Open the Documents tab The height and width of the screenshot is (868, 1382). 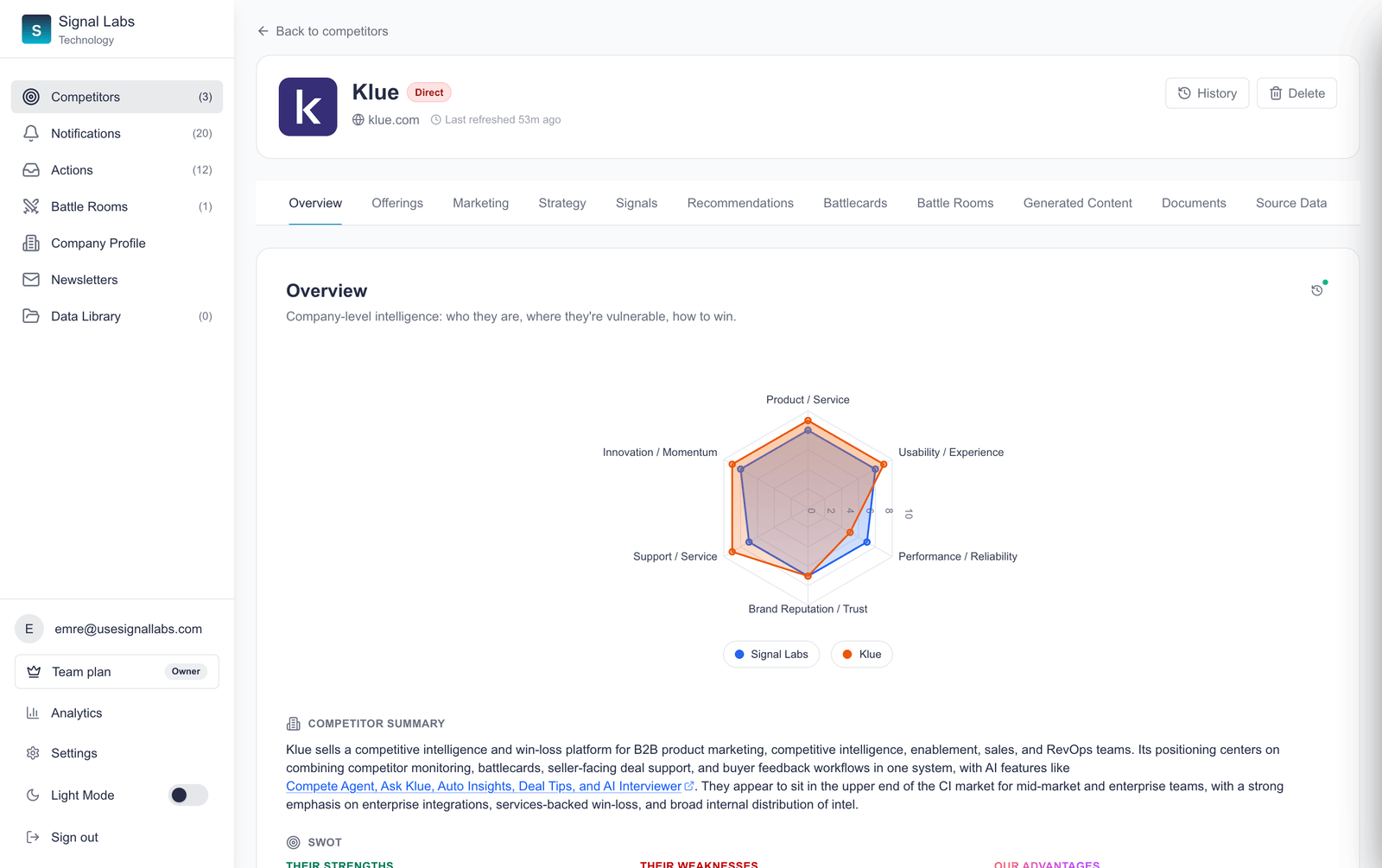coord(1194,203)
